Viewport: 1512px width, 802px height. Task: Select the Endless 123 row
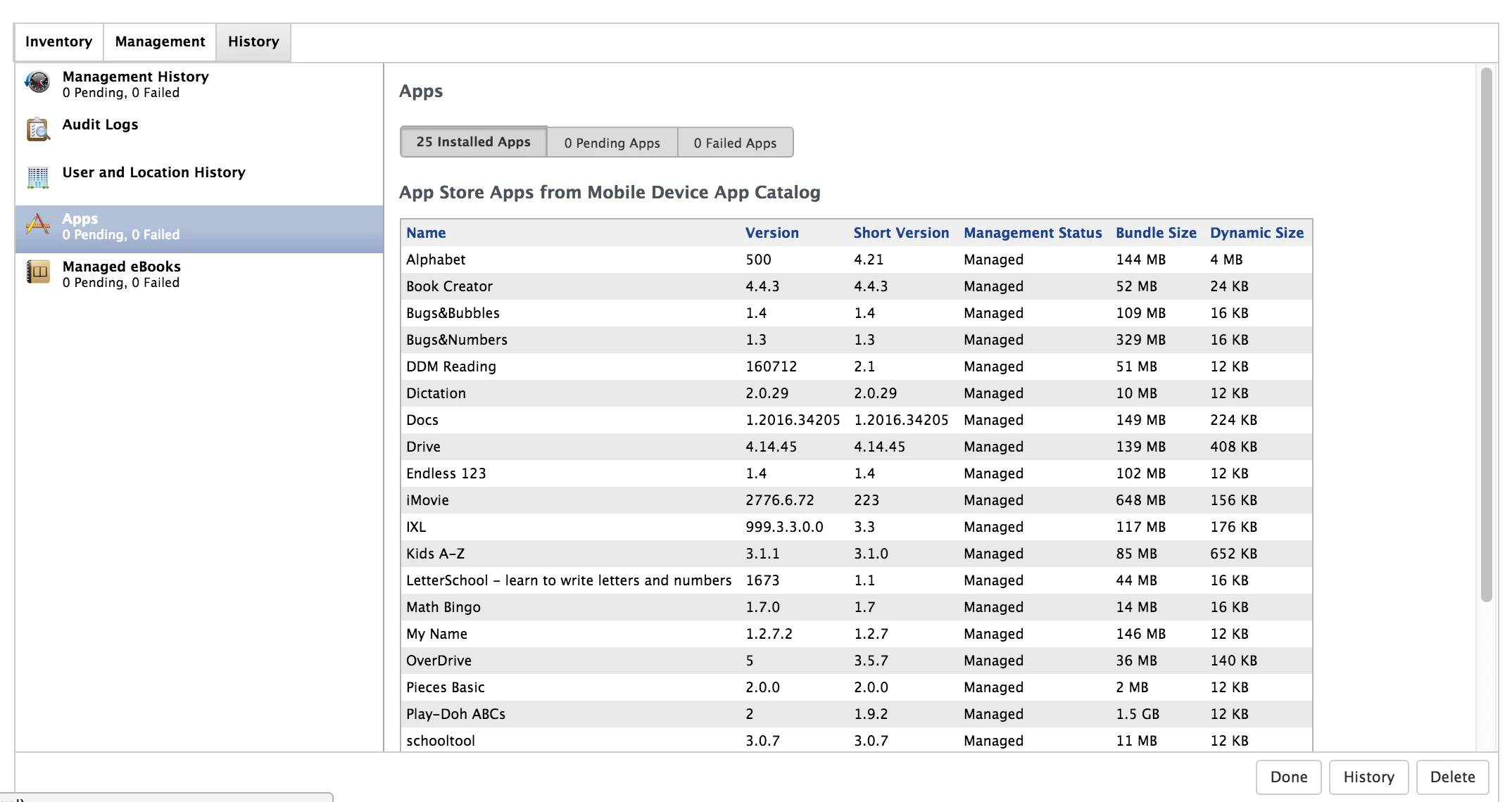tap(856, 473)
